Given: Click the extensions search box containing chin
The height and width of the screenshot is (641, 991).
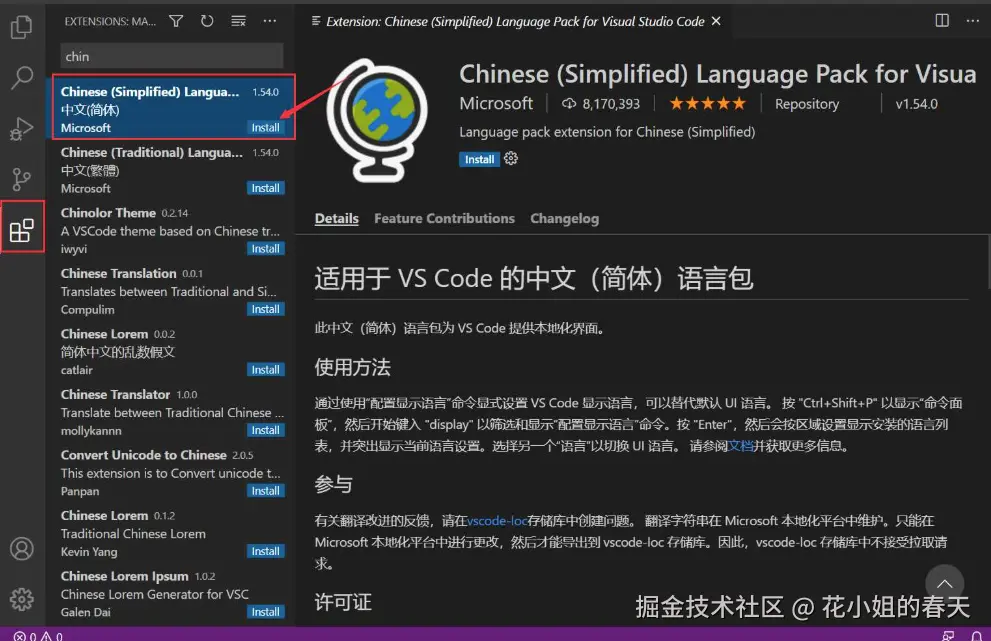Looking at the screenshot, I should tap(171, 56).
